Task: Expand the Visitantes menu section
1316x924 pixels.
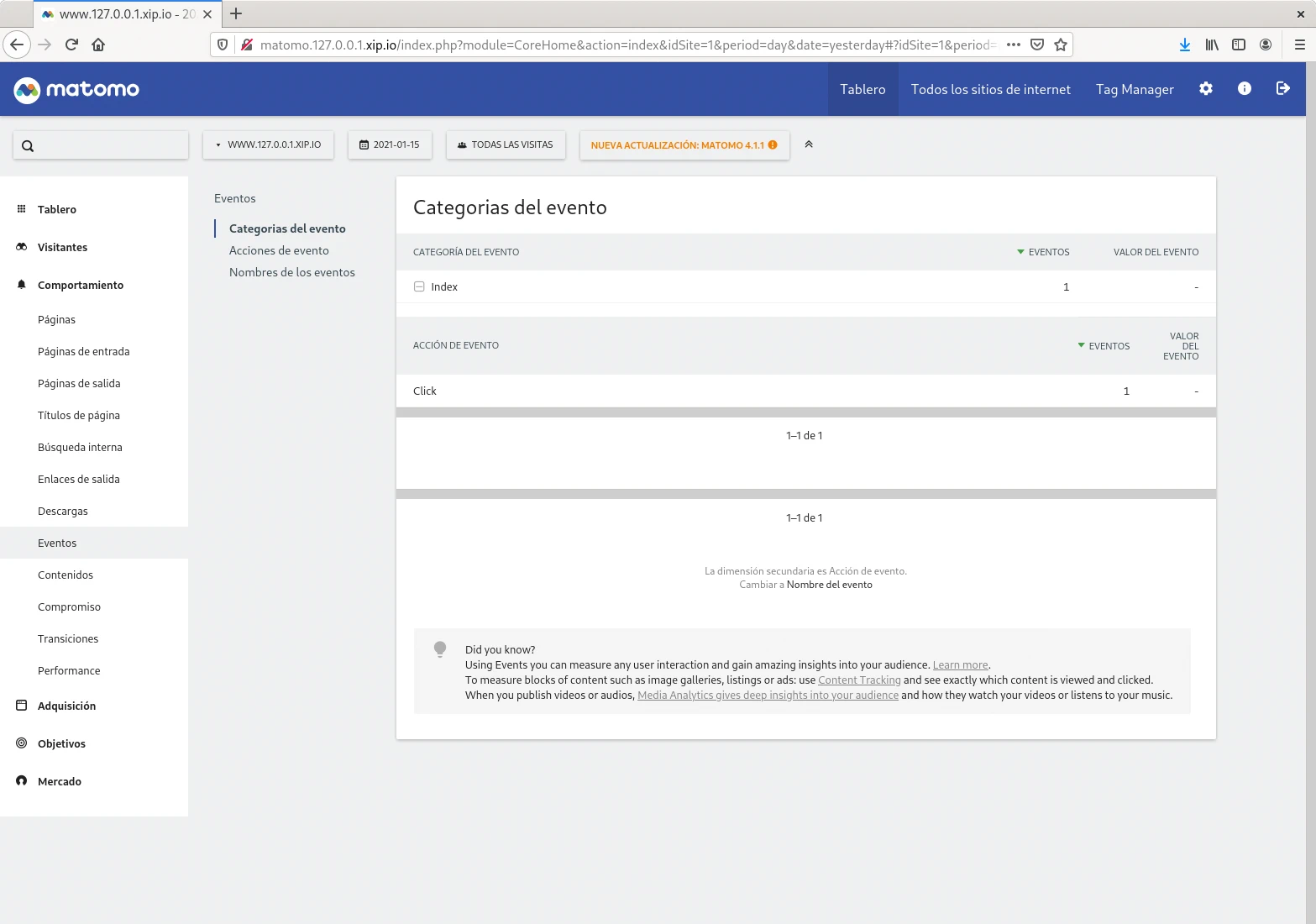Action: point(62,247)
